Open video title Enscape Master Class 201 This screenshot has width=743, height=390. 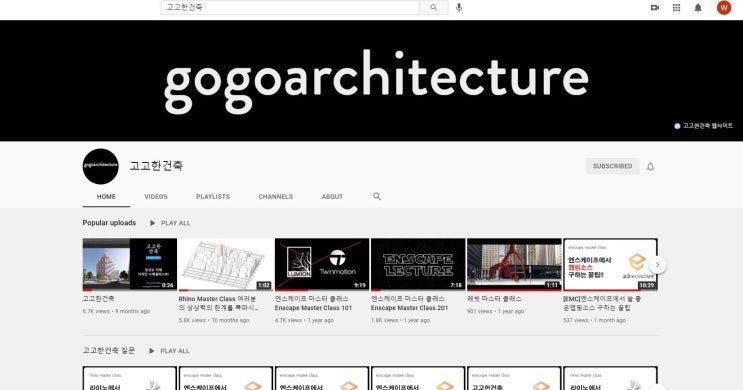(409, 303)
